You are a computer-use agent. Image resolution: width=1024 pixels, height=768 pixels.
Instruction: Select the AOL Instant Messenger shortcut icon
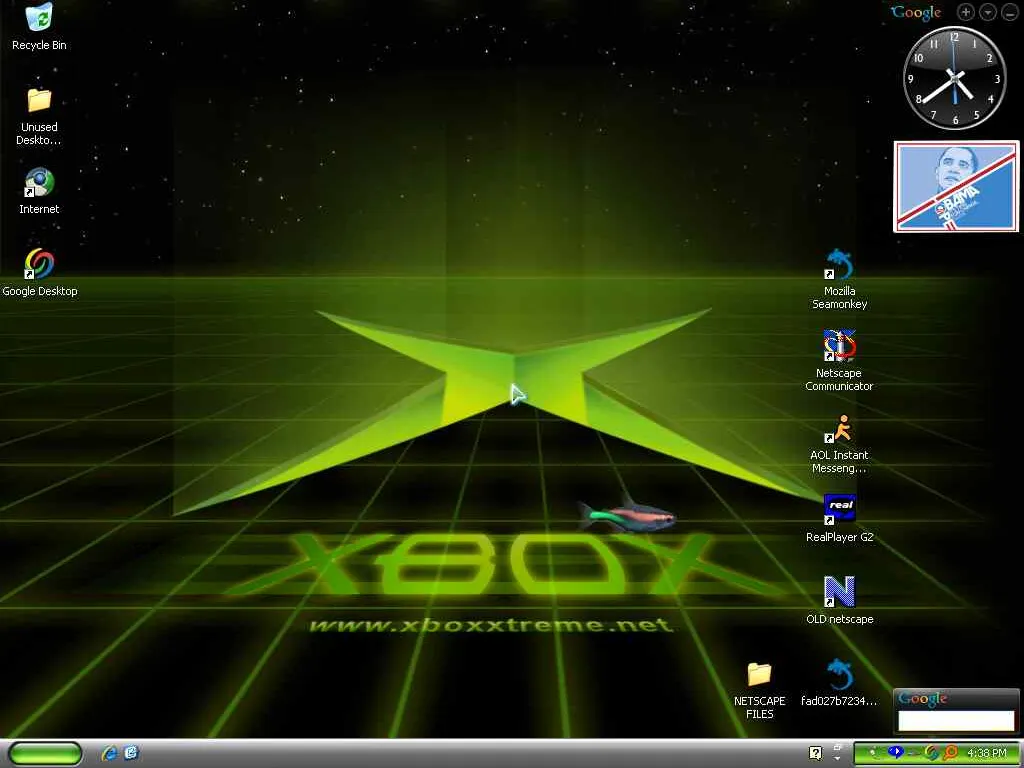click(839, 428)
